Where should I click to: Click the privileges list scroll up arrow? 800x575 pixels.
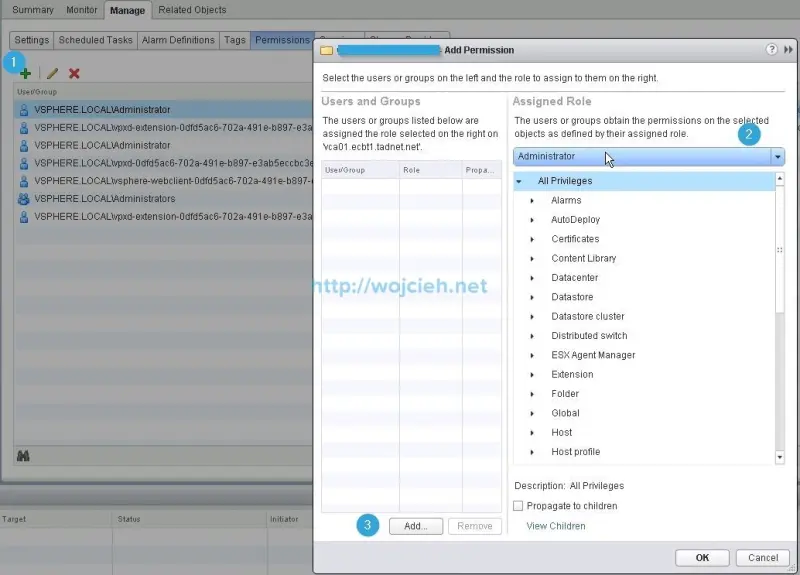pos(780,179)
